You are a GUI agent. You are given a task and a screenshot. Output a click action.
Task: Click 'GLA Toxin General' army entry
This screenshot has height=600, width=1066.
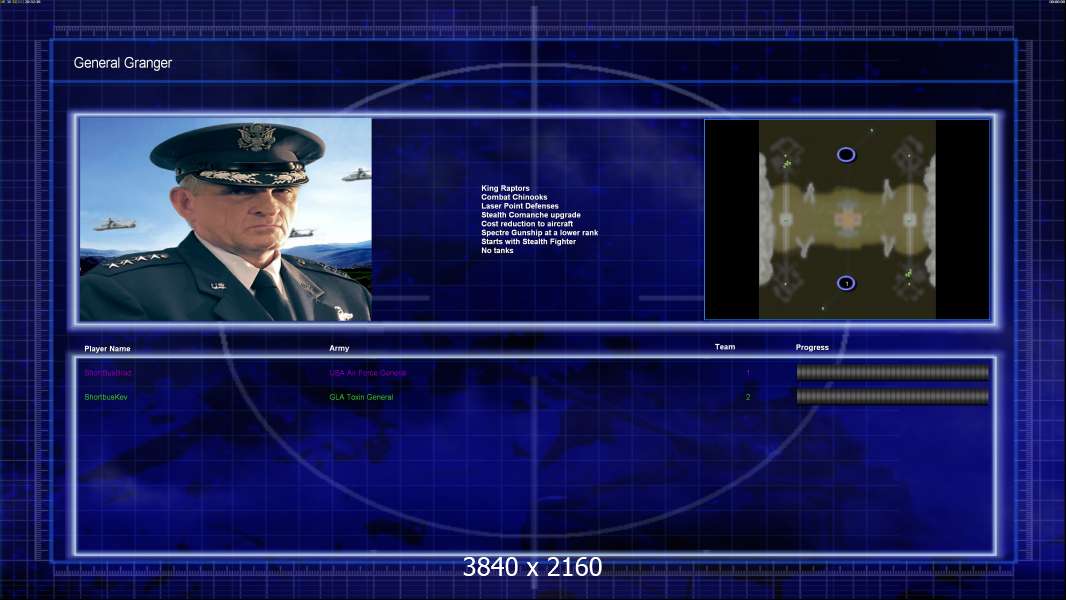point(361,397)
